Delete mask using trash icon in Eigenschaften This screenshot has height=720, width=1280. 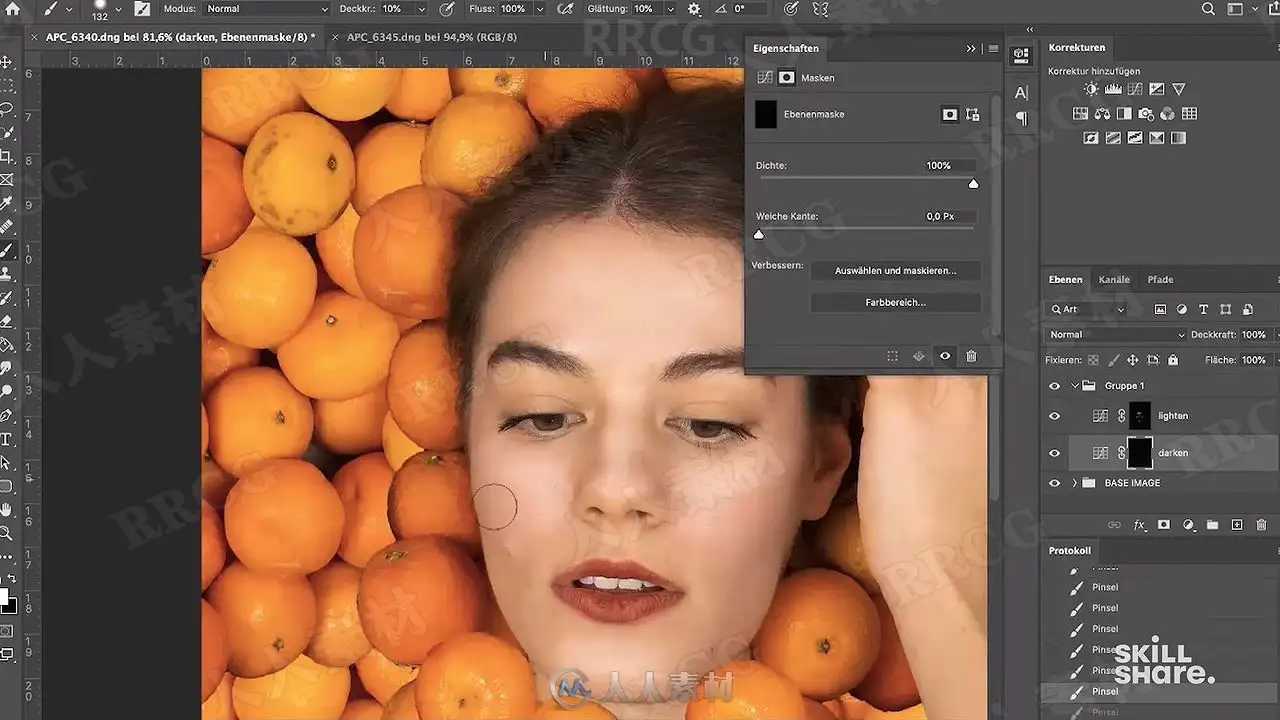(x=971, y=356)
